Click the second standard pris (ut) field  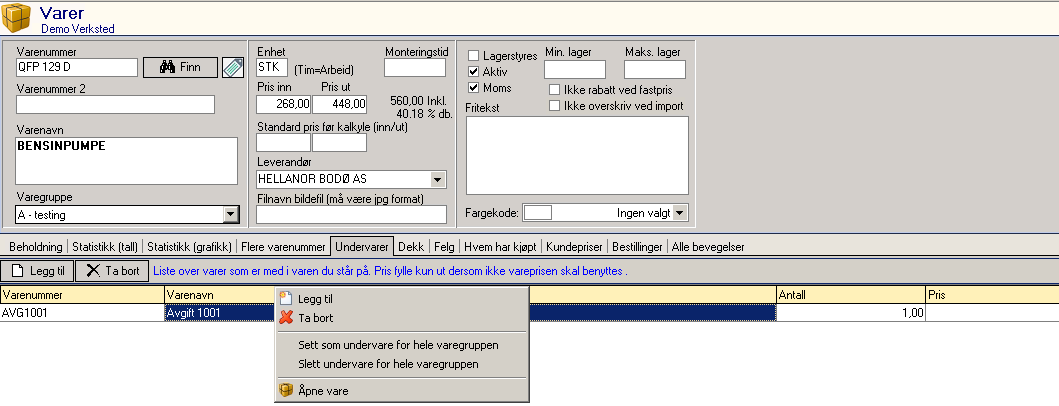tap(339, 143)
